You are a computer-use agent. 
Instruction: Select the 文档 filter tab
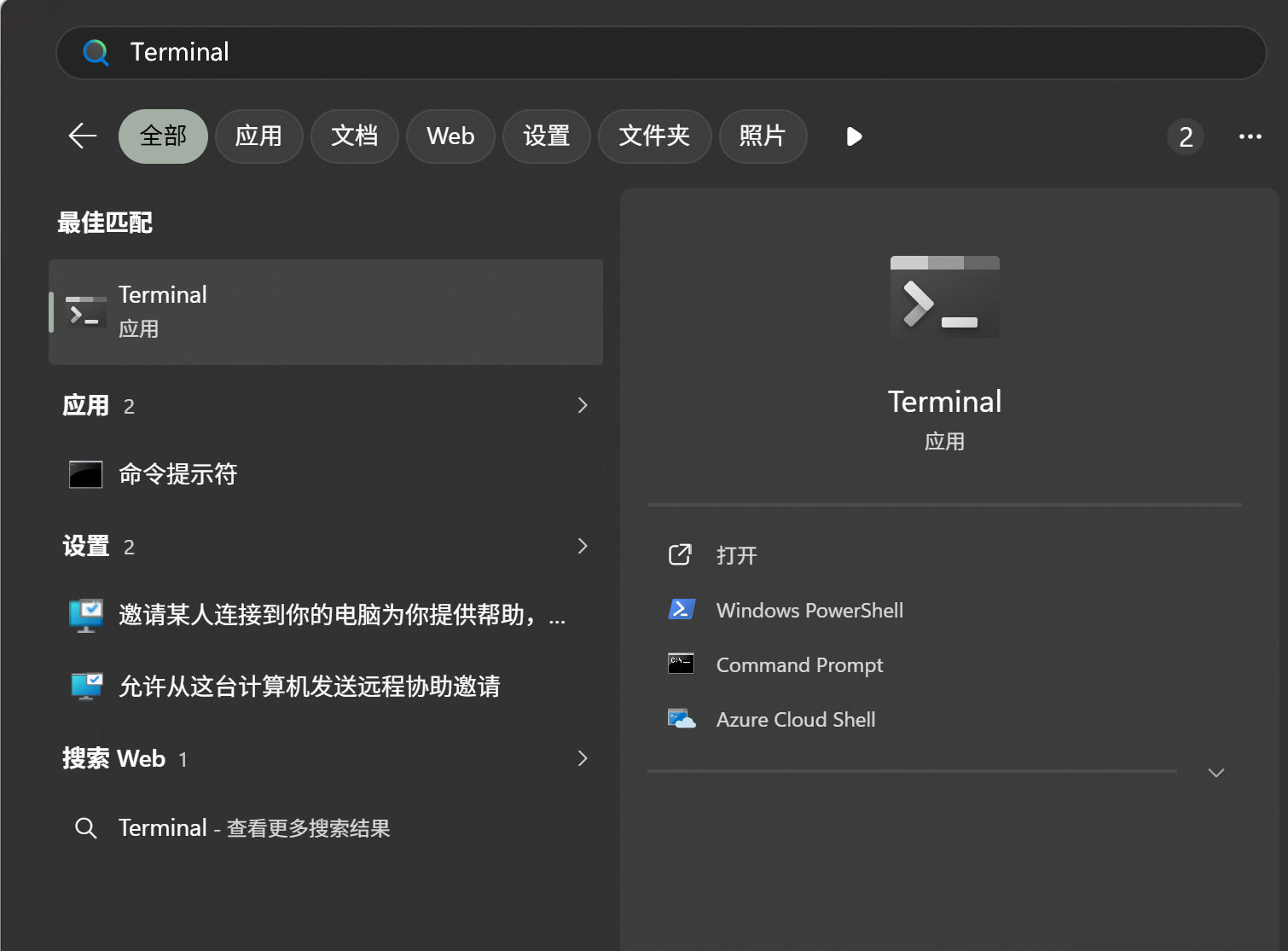354,136
